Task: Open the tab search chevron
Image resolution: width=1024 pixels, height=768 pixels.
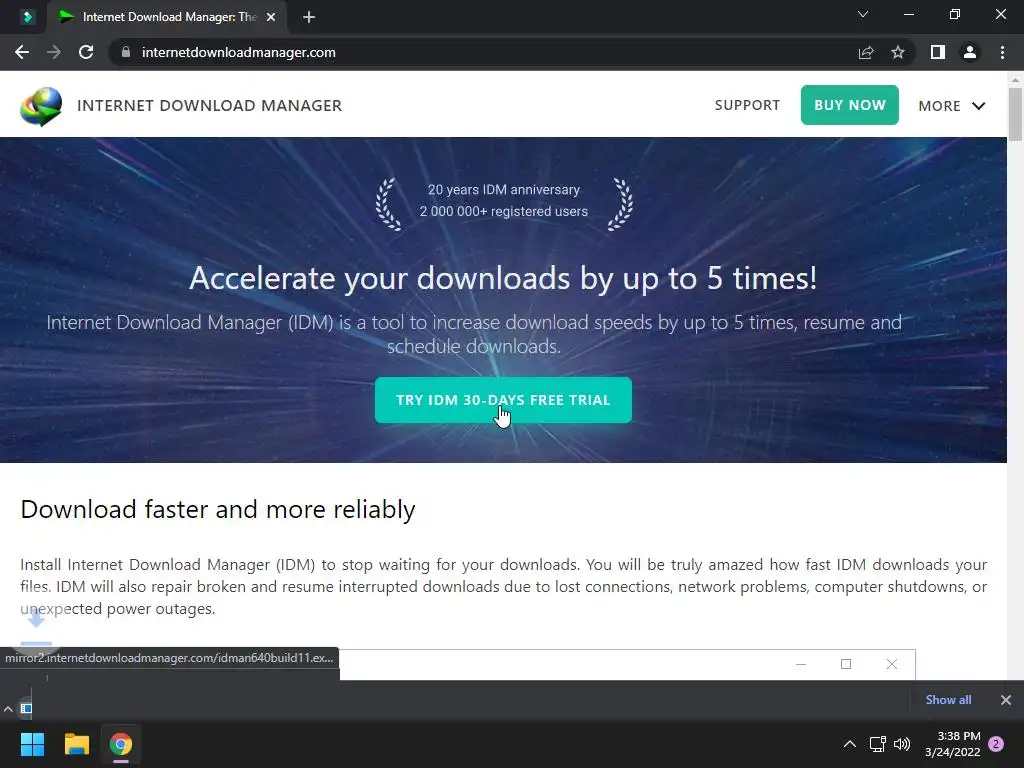Action: point(863,14)
